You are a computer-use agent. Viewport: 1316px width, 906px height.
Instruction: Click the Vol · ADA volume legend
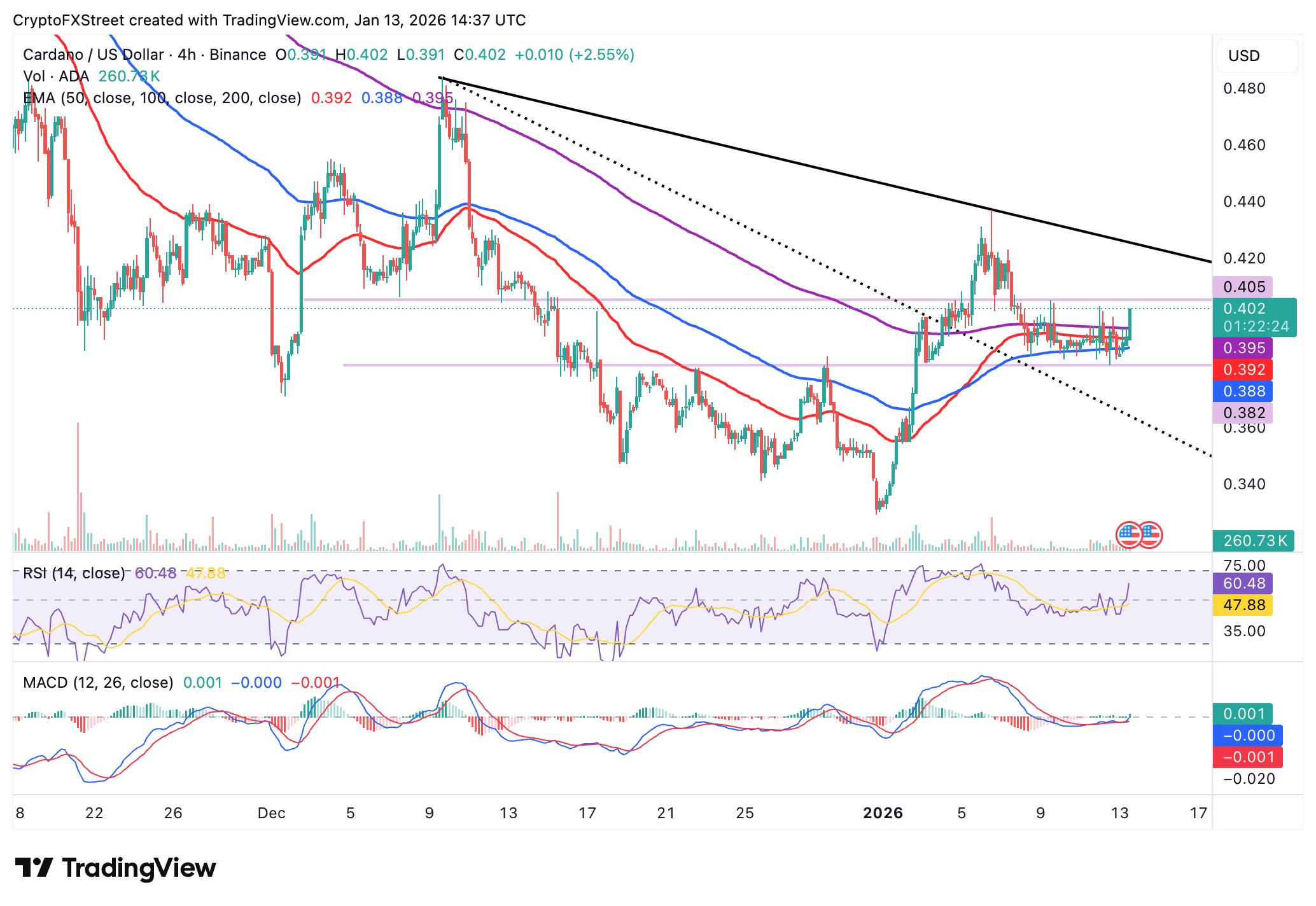click(x=56, y=76)
